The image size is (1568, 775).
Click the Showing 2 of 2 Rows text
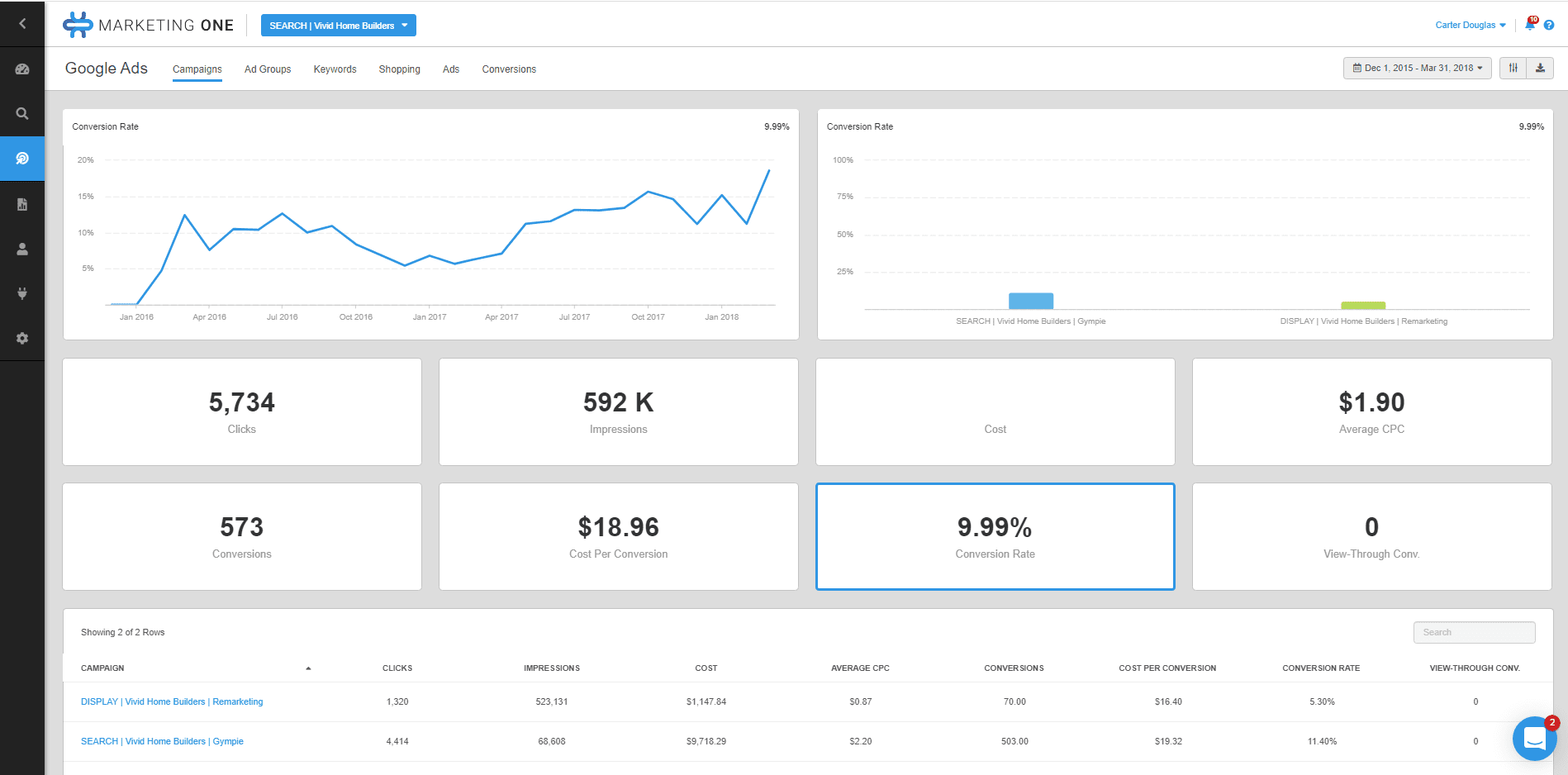tap(122, 632)
